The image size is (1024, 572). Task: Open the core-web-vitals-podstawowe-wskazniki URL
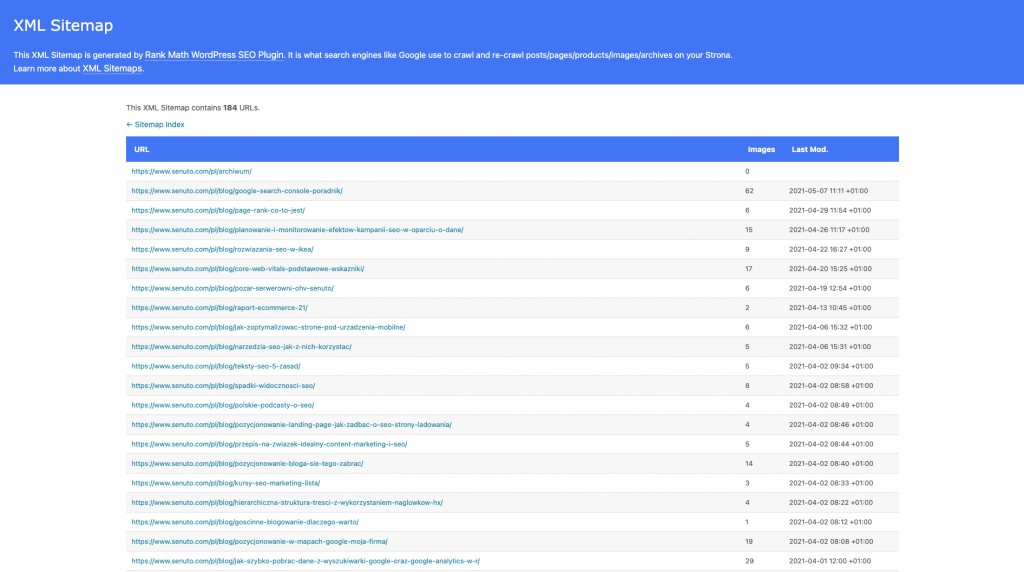click(248, 269)
